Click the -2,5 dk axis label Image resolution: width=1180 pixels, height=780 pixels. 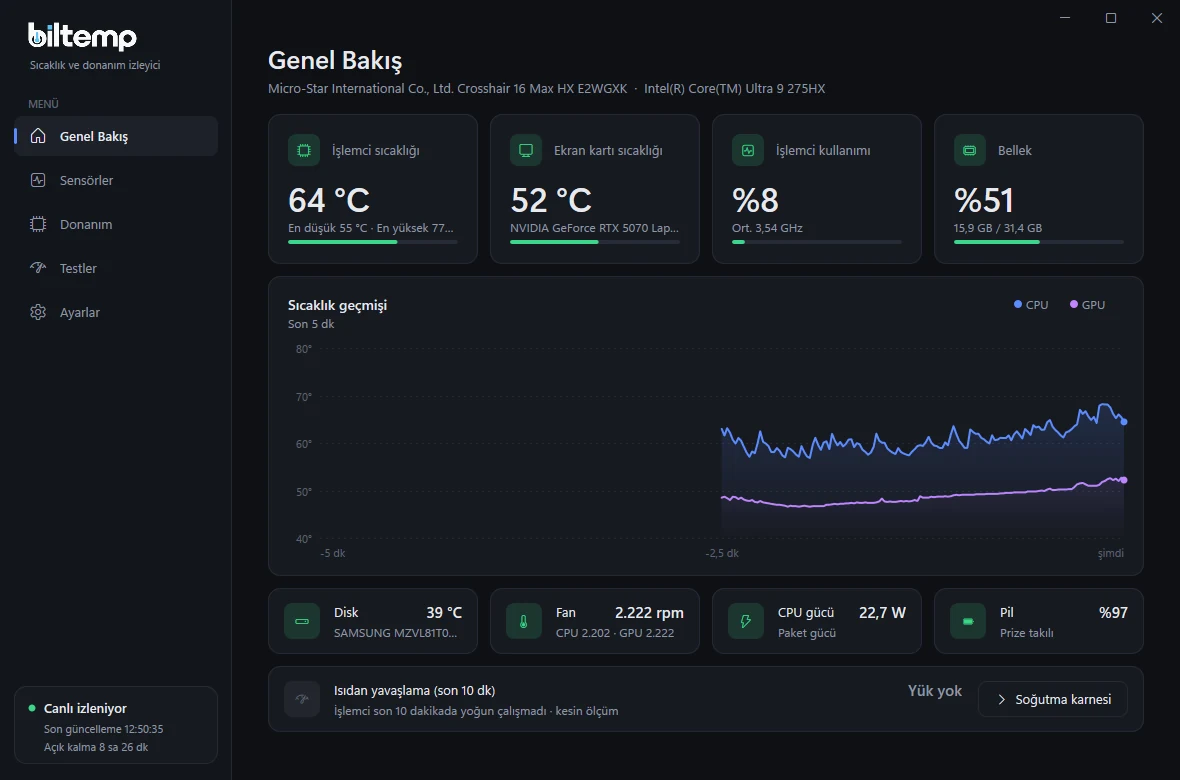pos(722,553)
